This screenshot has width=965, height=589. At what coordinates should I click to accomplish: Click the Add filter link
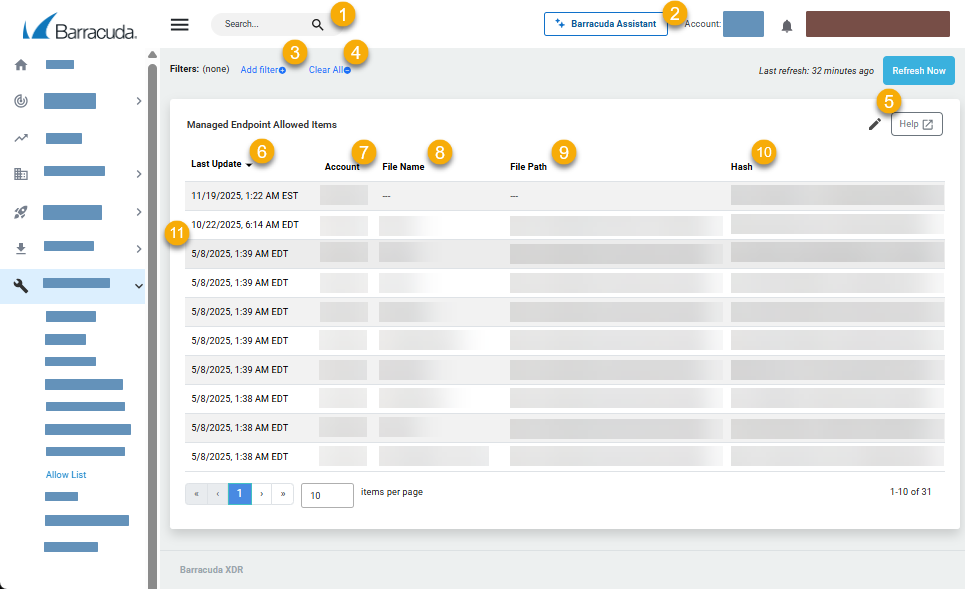pyautogui.click(x=262, y=70)
